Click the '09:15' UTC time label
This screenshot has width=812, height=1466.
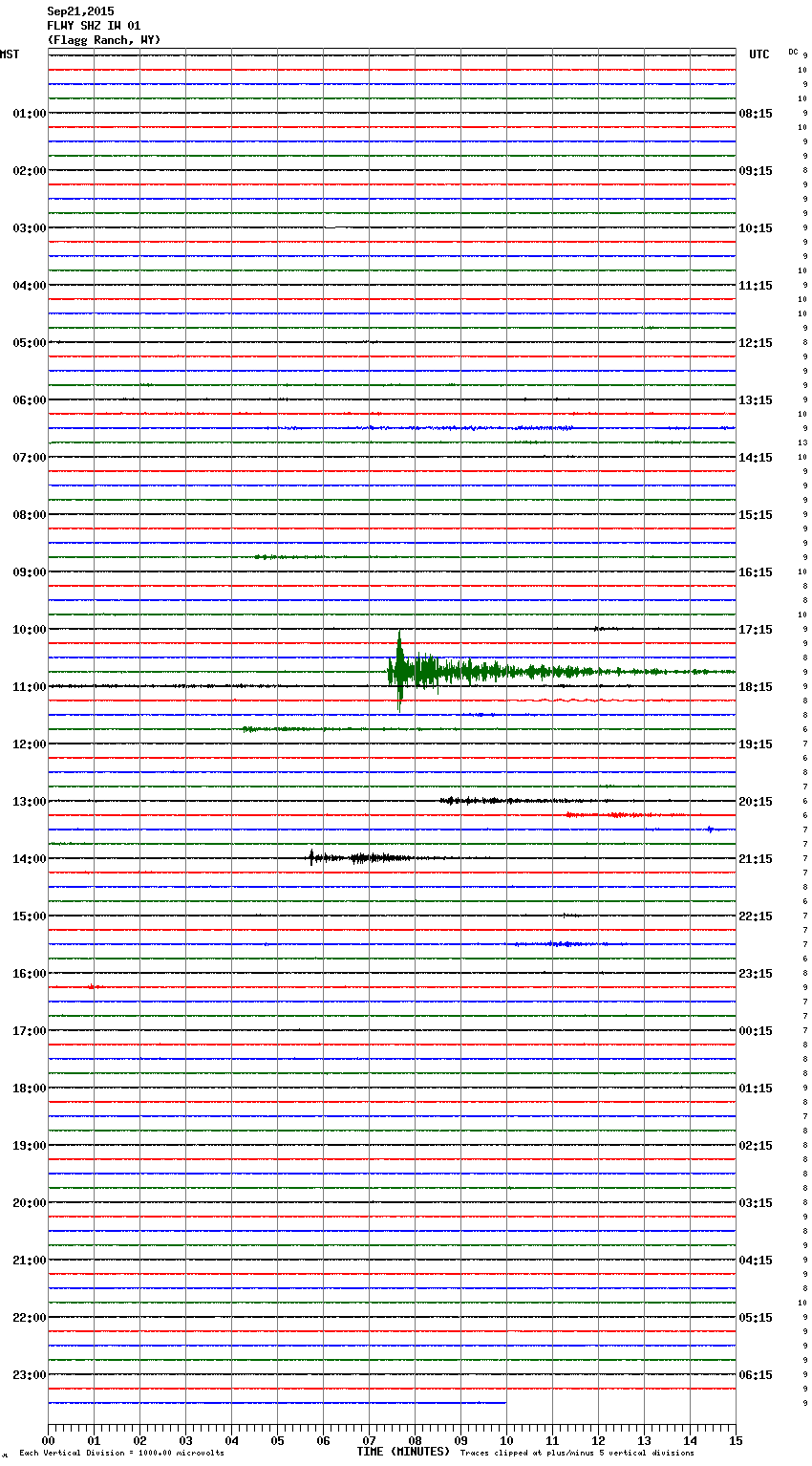click(x=756, y=171)
